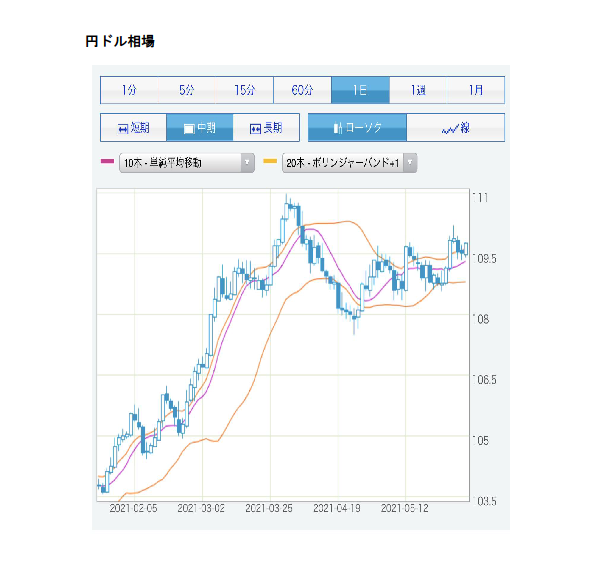Screen dimensions: 595x572
Task: Select the 1分 timeframe tab
Action: [129, 90]
